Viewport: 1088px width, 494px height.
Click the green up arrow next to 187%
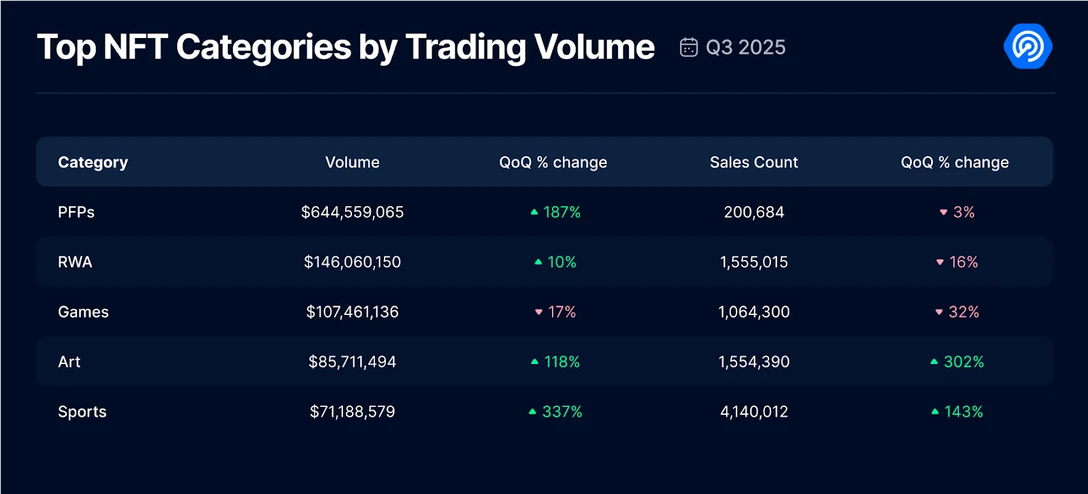534,212
